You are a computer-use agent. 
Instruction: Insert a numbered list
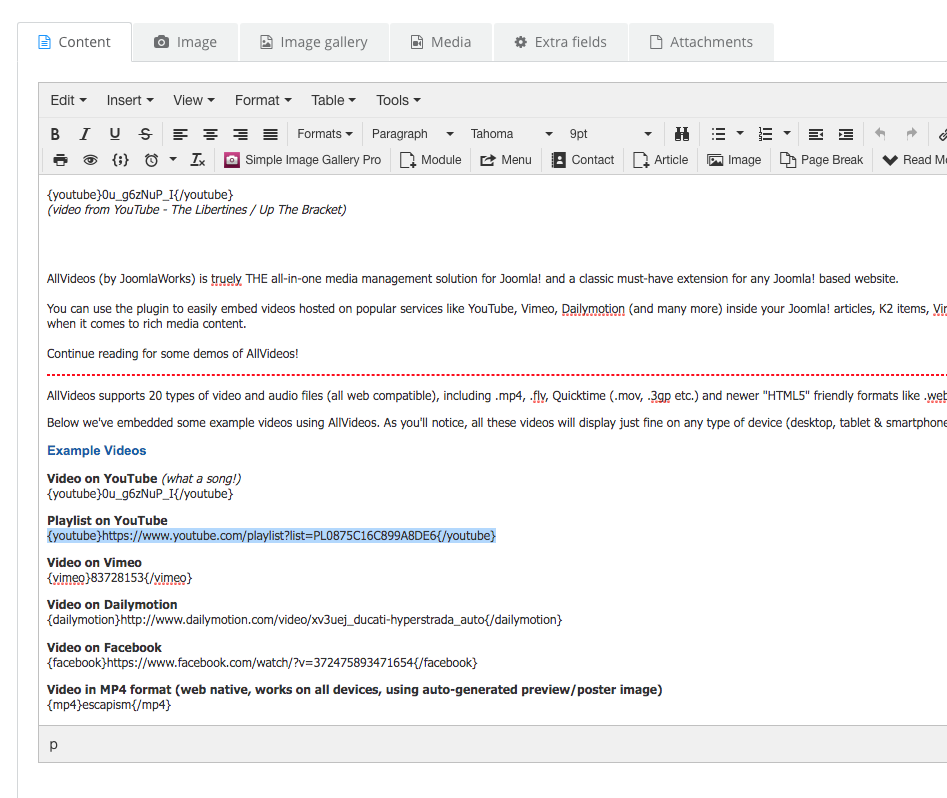[765, 134]
